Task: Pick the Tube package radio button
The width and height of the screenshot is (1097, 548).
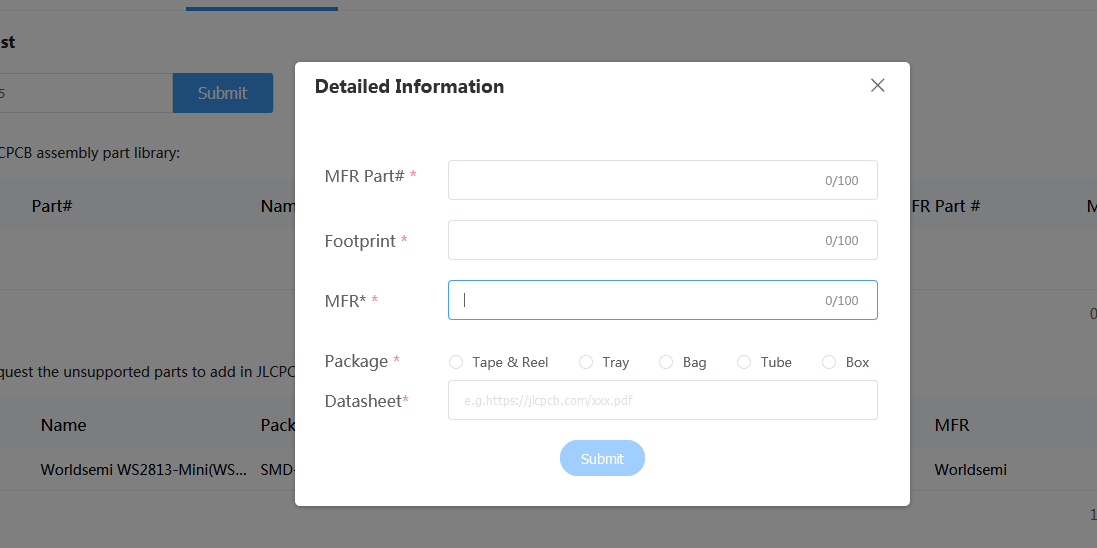Action: click(744, 362)
